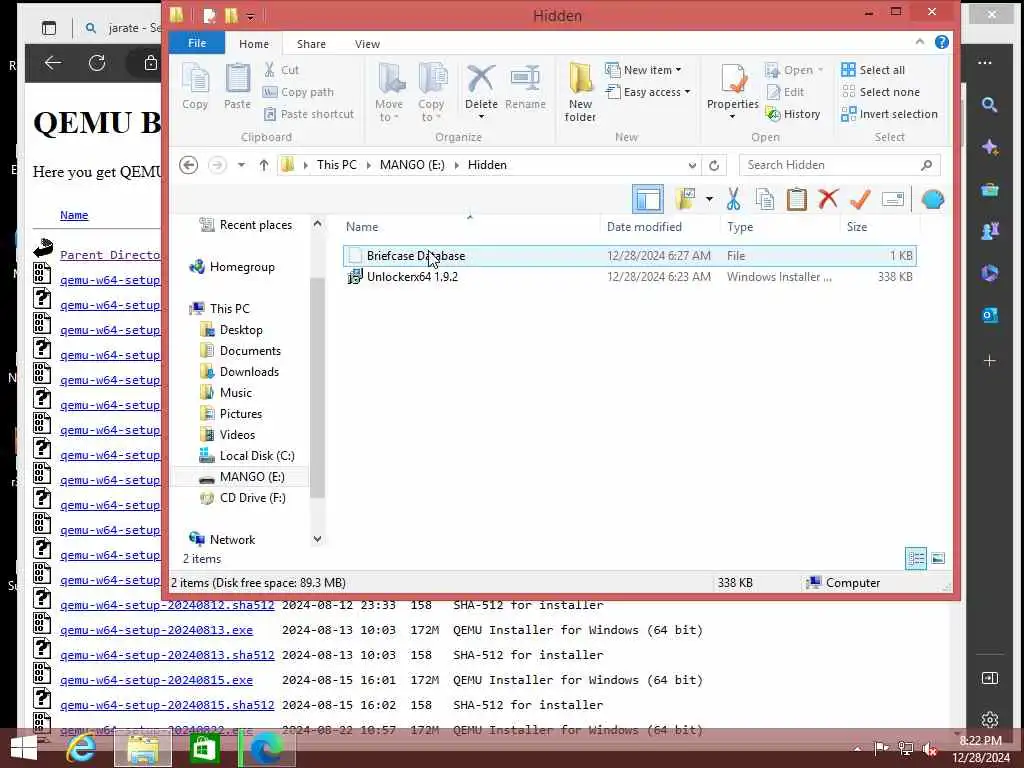Image resolution: width=1024 pixels, height=768 pixels.
Task: Click the Rename box icon in the classic toolbar
Action: point(892,199)
